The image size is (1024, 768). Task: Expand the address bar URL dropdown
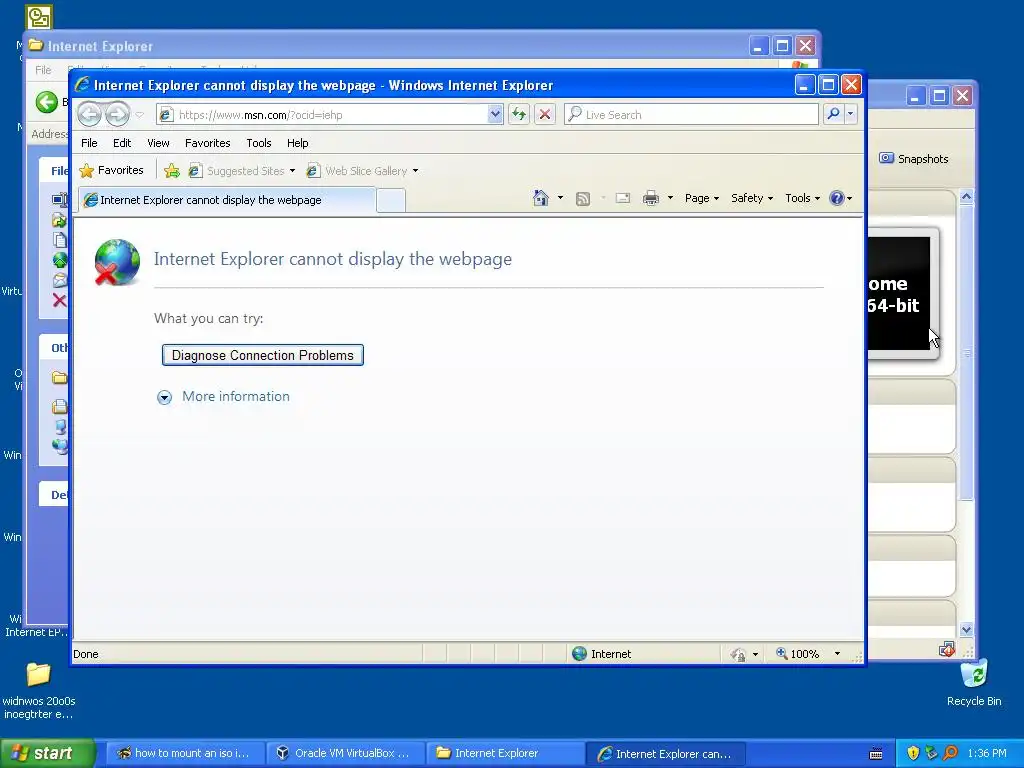pos(495,115)
